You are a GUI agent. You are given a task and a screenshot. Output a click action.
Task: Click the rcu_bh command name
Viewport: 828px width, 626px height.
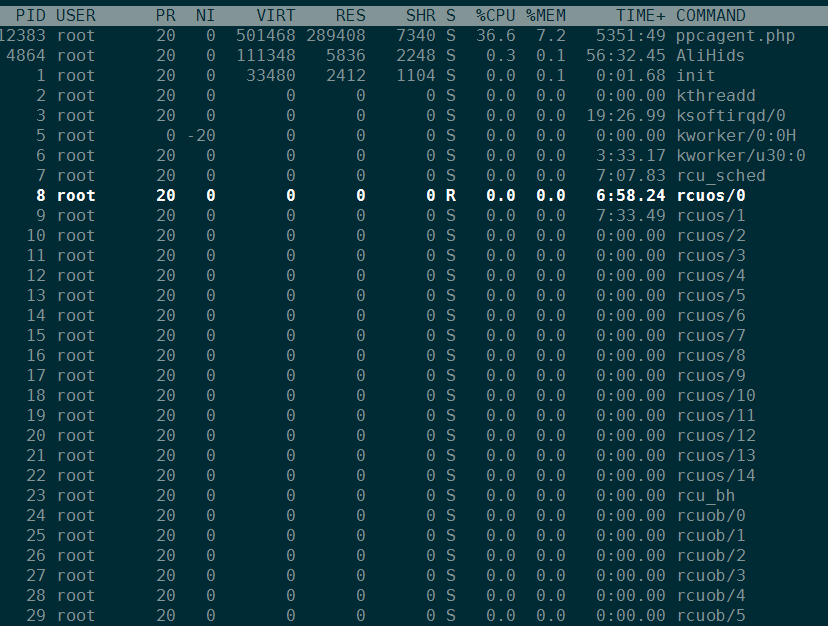[706, 496]
